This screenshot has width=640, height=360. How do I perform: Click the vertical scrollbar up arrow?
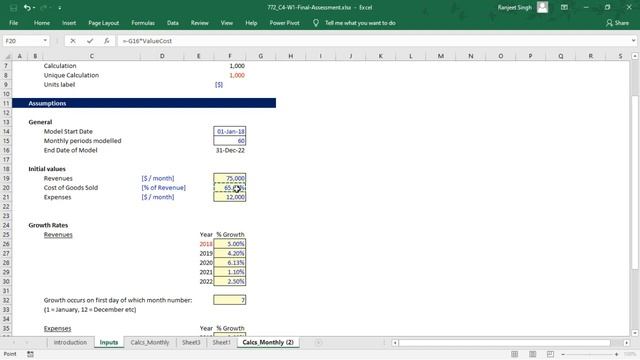coord(635,56)
